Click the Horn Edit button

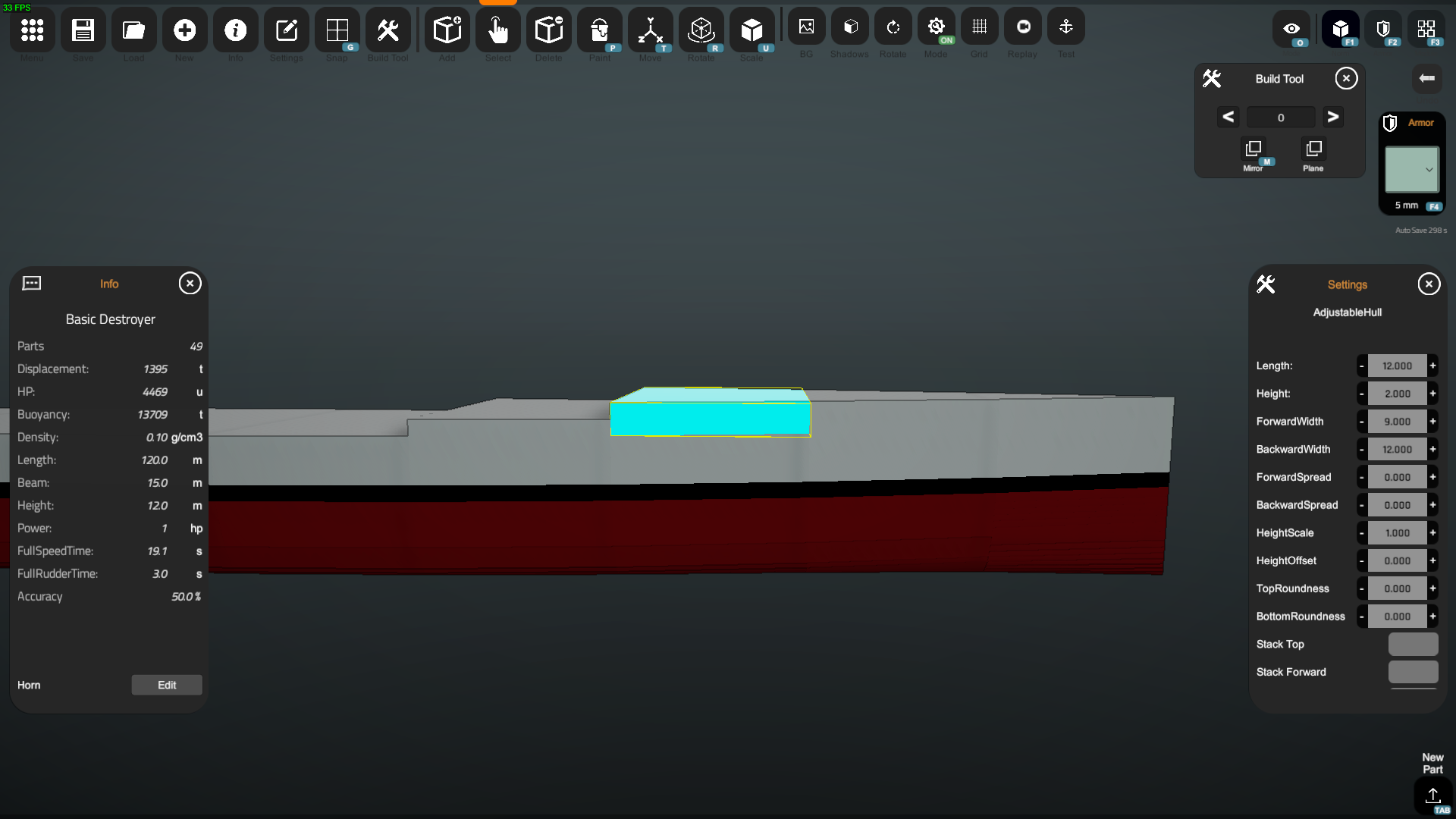(167, 685)
